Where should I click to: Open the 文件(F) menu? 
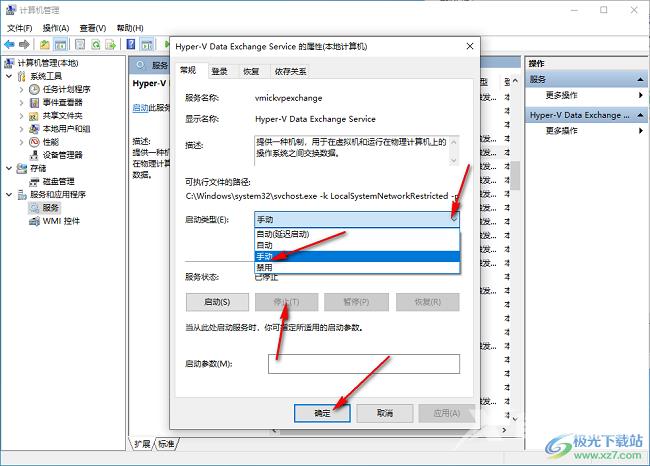point(19,28)
